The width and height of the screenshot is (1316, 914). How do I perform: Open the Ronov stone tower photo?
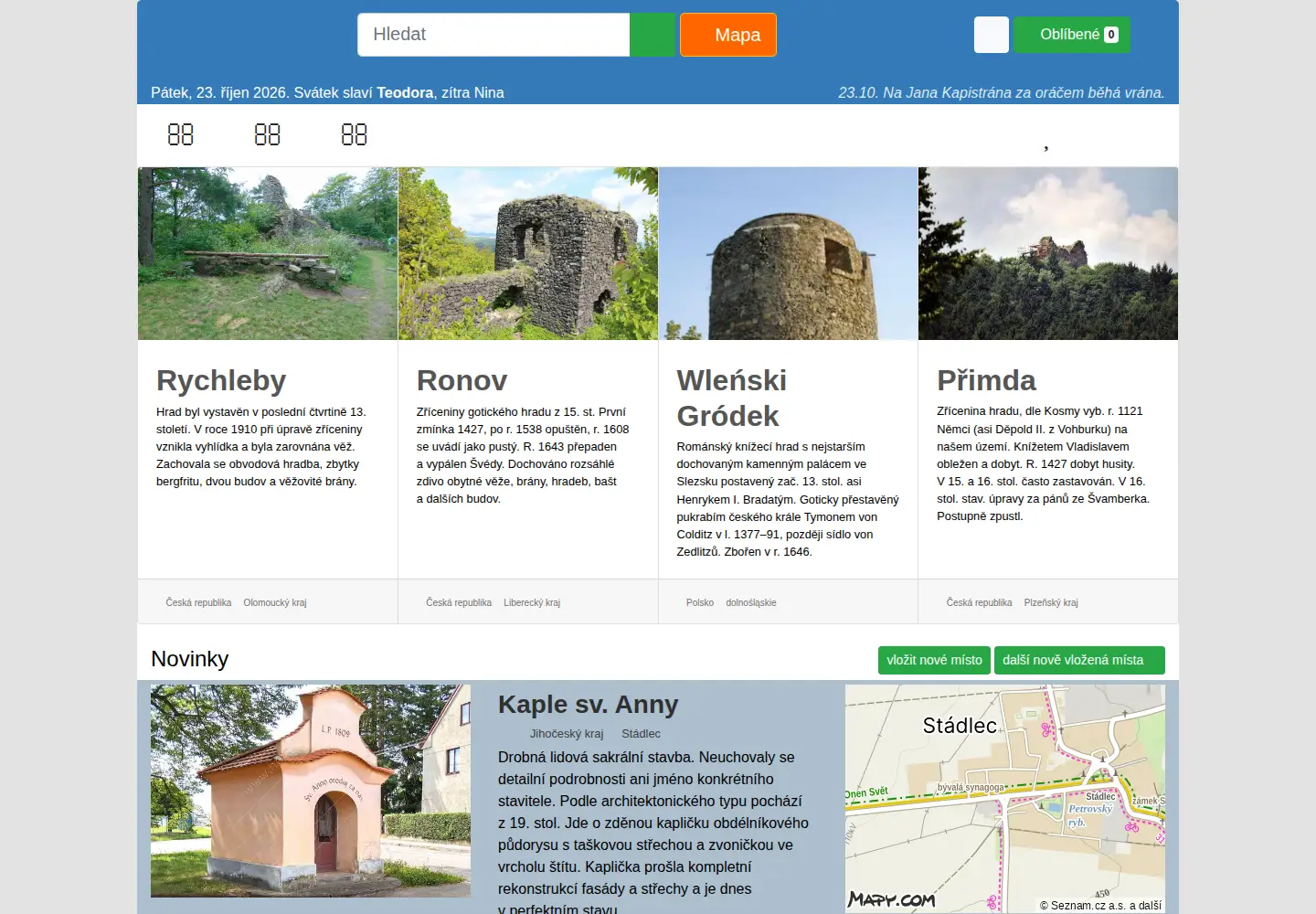528,253
